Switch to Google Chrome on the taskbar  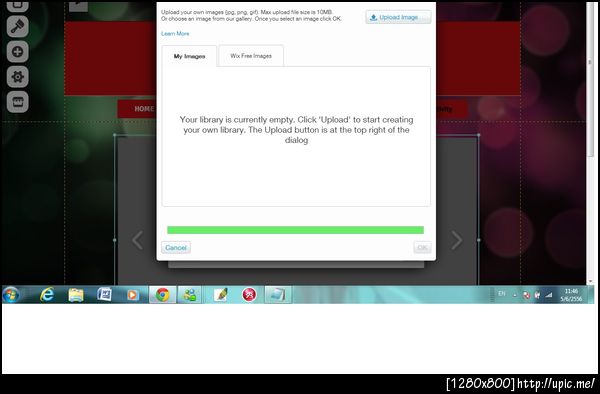coord(162,295)
